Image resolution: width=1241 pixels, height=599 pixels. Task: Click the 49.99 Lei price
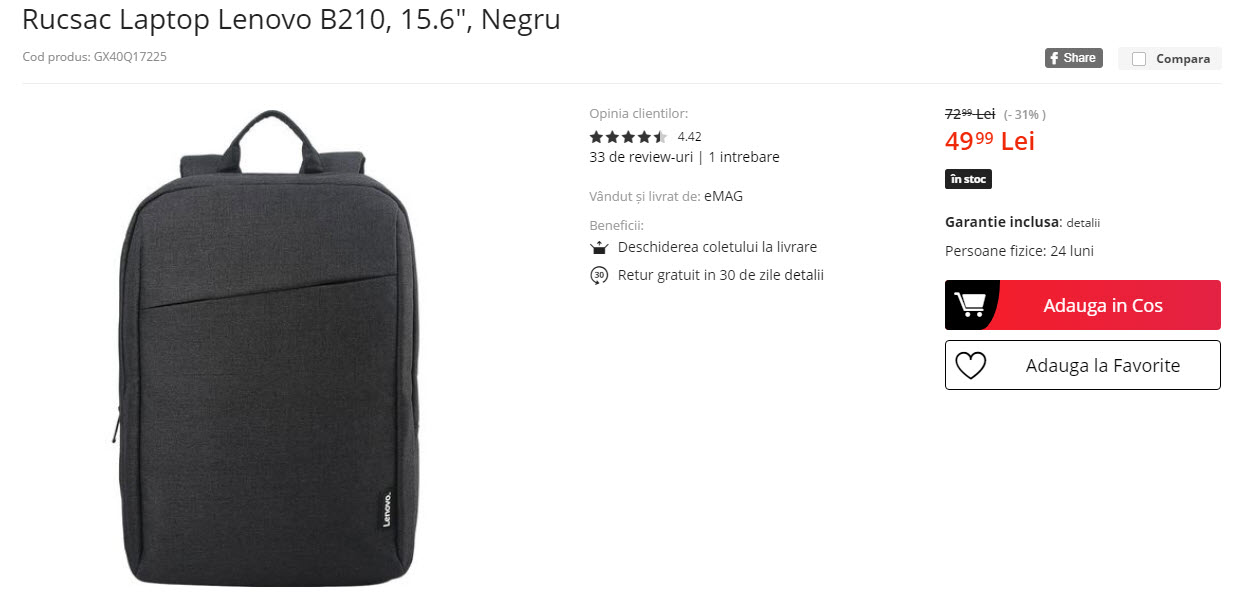pyautogui.click(x=989, y=141)
